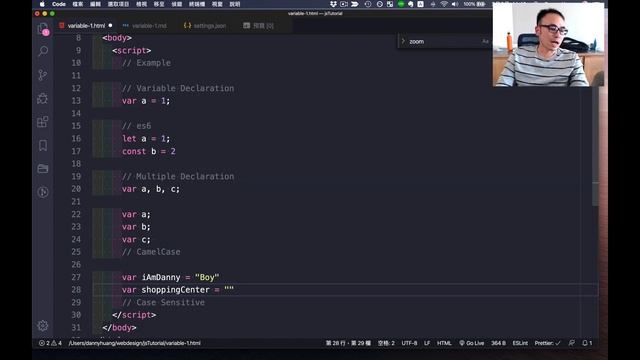Click the input source 'A' icon in the menu bar
Viewport: 640px width, 360px height.
coord(420,4)
